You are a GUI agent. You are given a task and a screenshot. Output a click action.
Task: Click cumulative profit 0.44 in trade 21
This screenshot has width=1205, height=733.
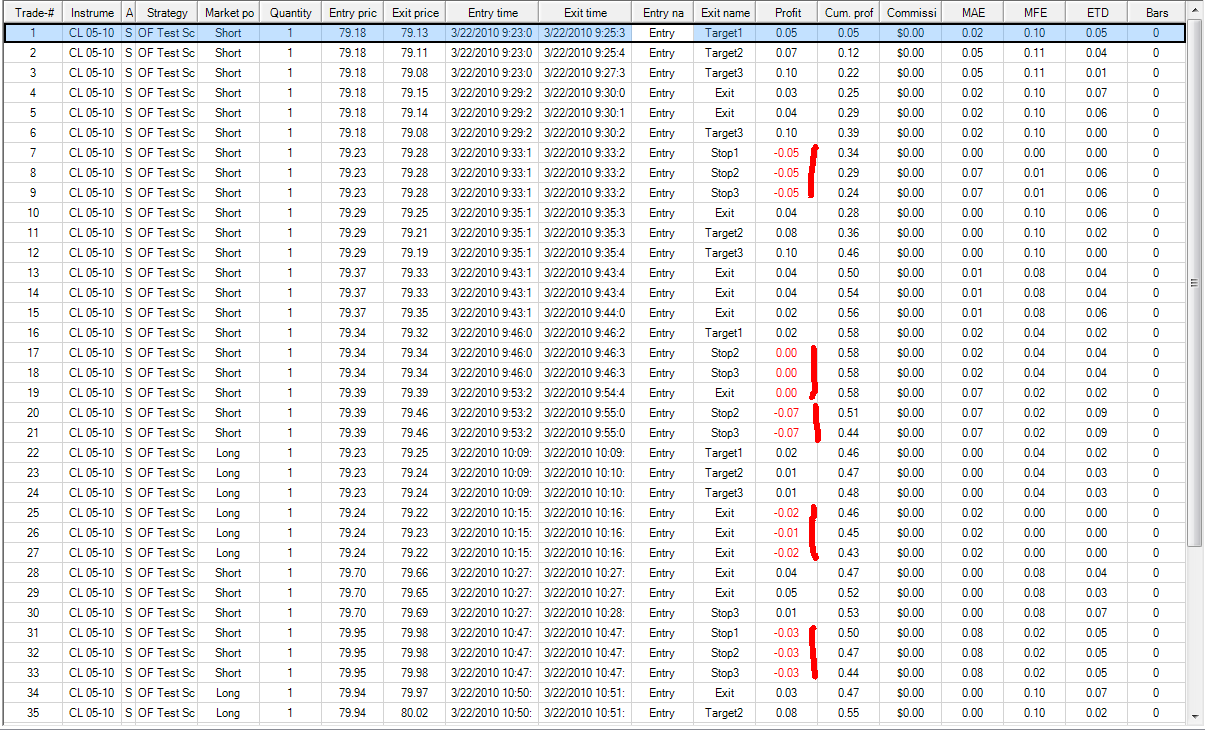tap(849, 433)
